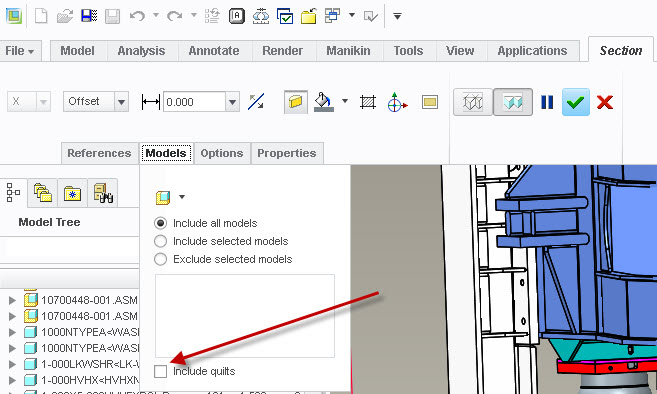The width and height of the screenshot is (657, 394).
Task: Switch to the Annotate ribbon tab
Action: click(x=214, y=51)
